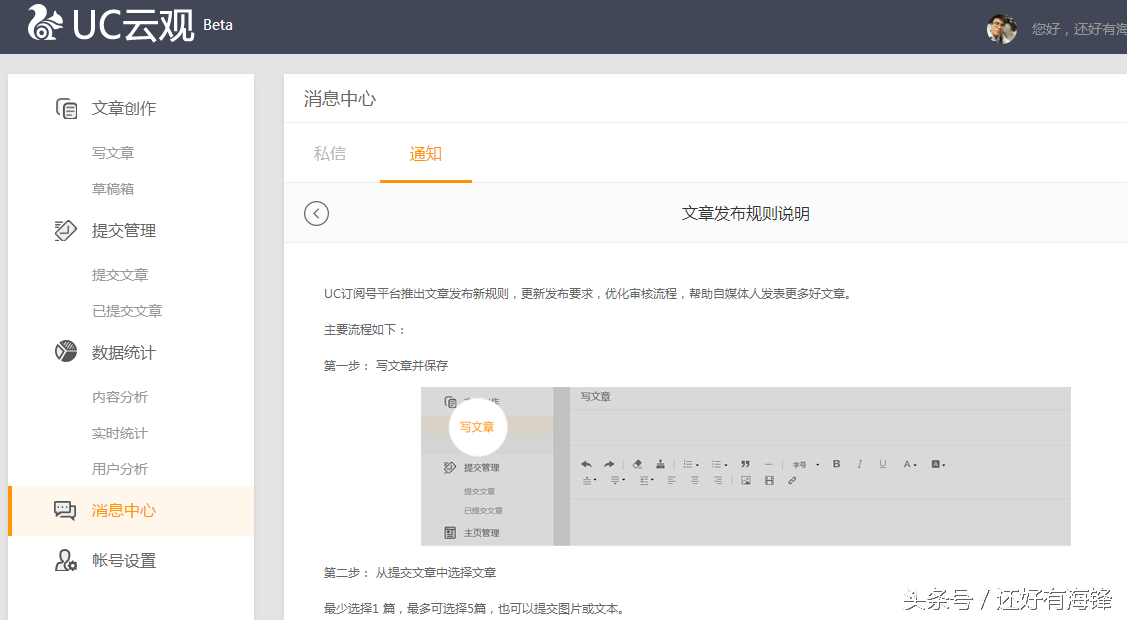Switch to the 私信 tab

click(330, 154)
